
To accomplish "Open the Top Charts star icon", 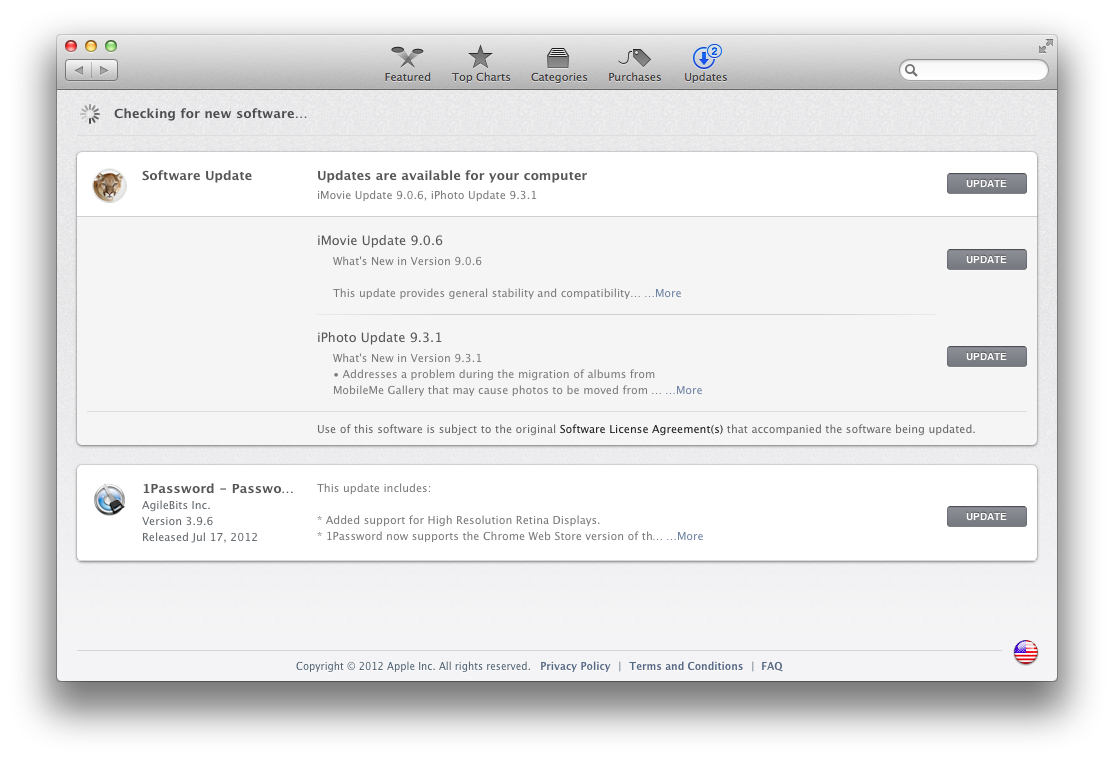I will [x=480, y=57].
